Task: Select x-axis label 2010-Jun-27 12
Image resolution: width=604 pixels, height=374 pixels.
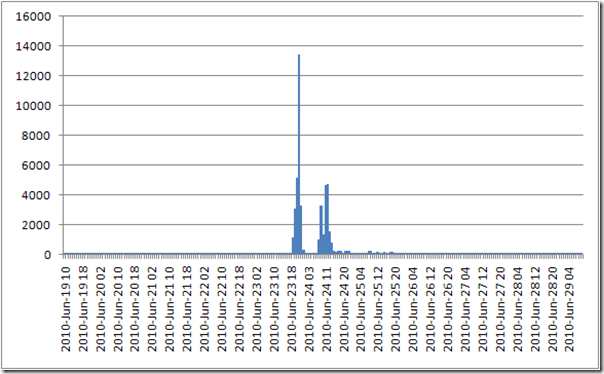Action: click(483, 309)
